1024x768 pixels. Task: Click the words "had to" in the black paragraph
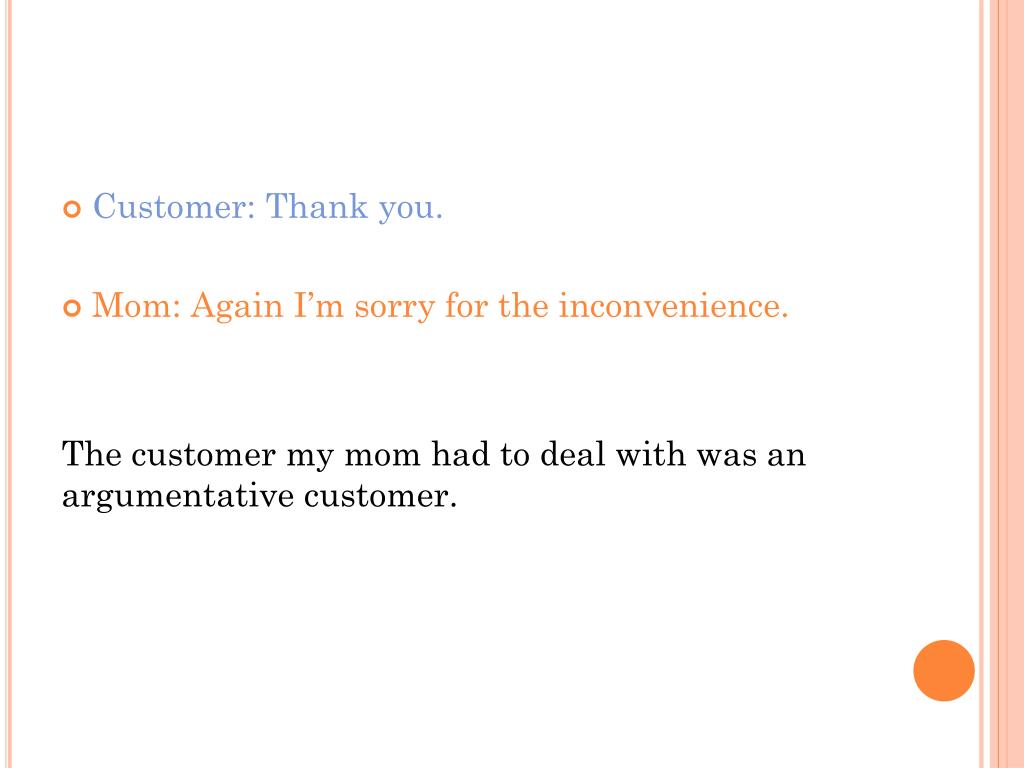(480, 454)
